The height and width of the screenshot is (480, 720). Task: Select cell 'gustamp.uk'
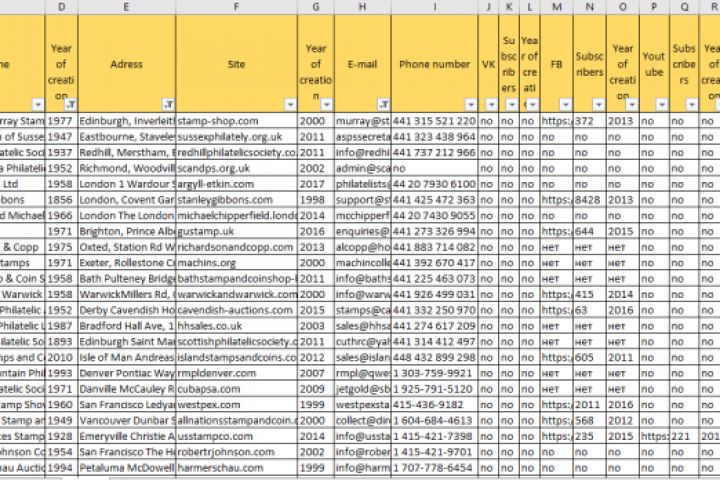coord(236,232)
